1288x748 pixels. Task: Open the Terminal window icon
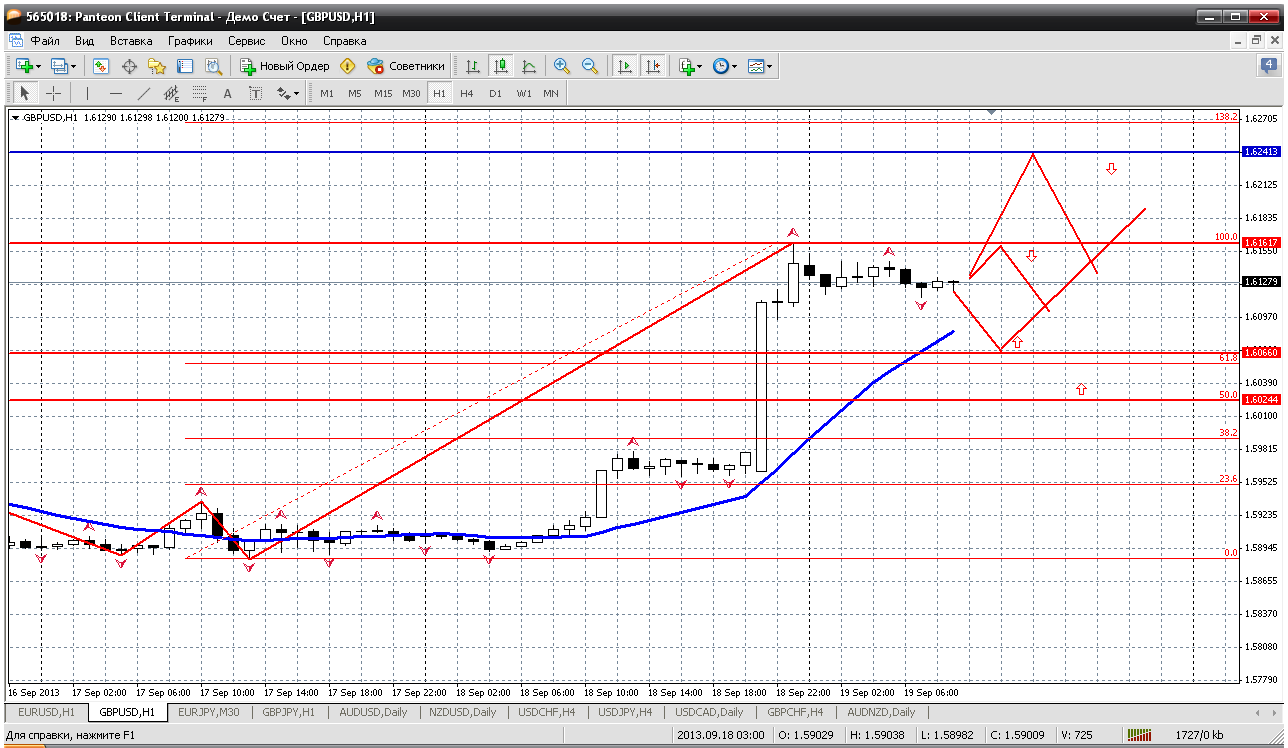(185, 66)
